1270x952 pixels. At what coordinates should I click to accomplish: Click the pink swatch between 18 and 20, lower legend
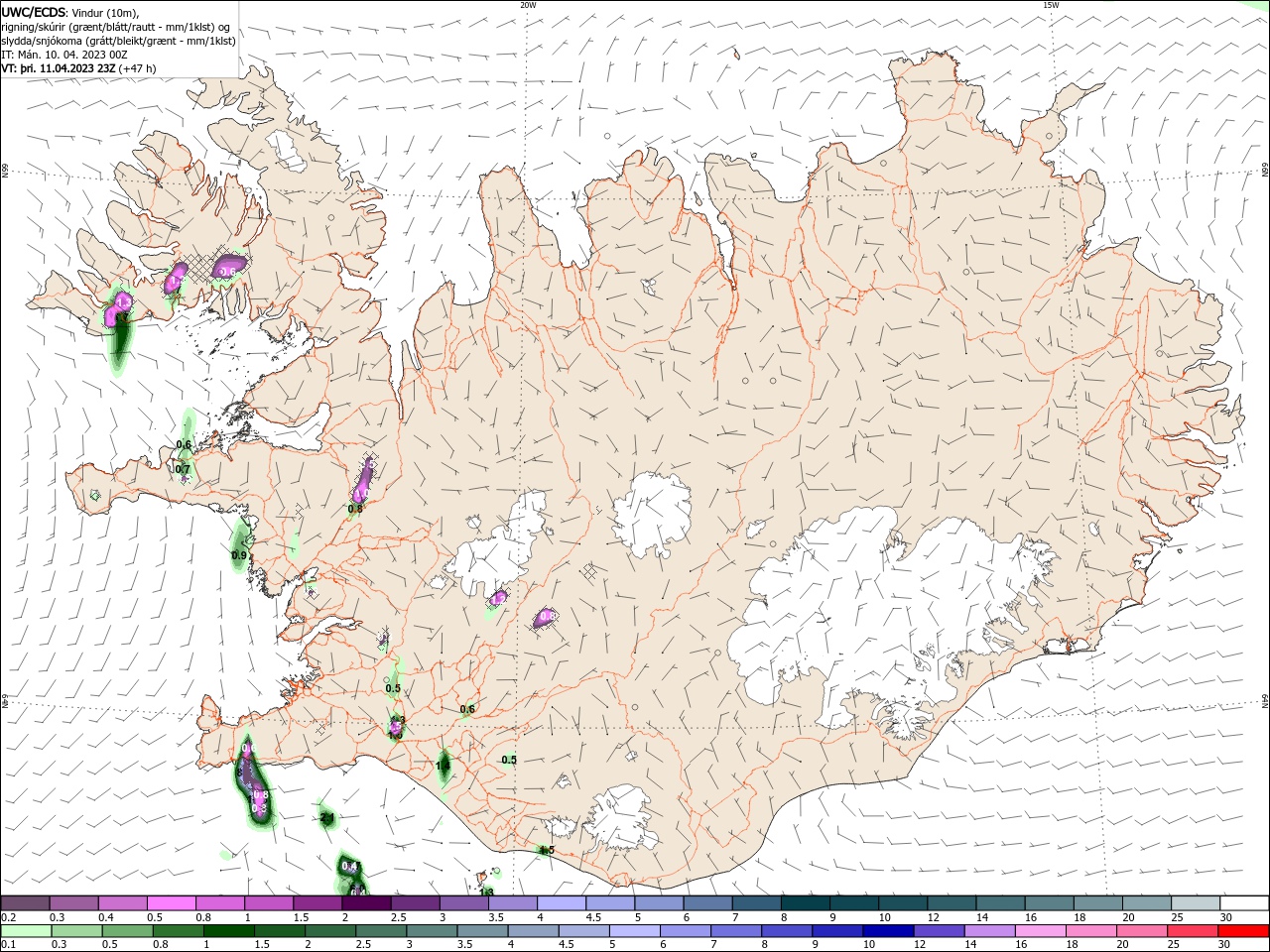click(x=1089, y=931)
